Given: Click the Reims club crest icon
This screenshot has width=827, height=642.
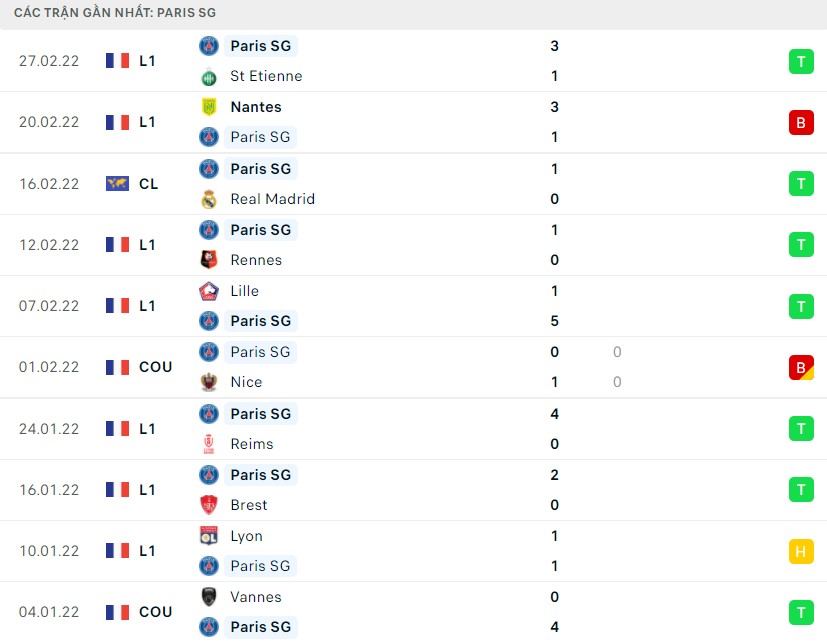Looking at the screenshot, I should (x=209, y=444).
